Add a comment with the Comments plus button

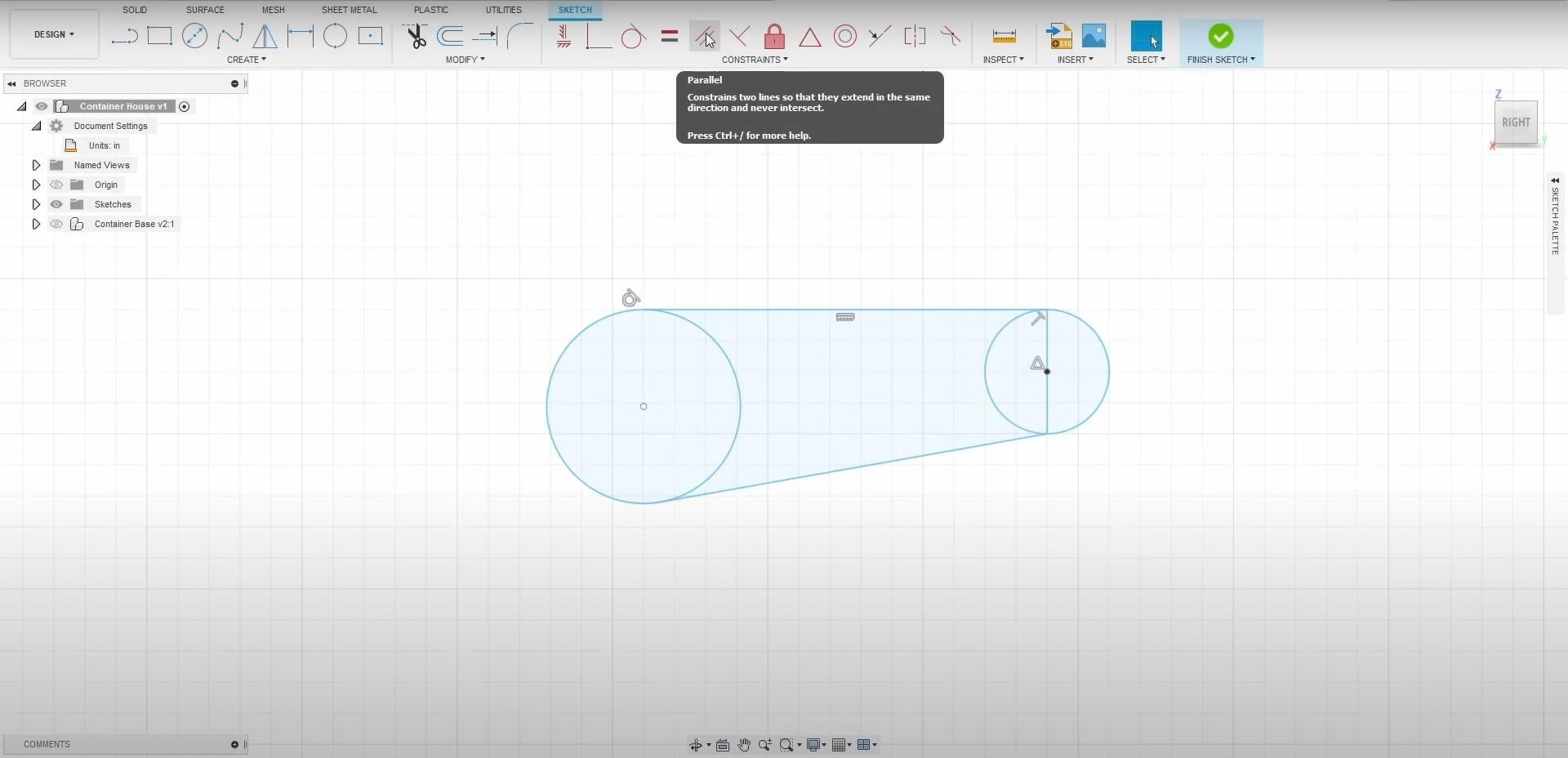pos(234,744)
